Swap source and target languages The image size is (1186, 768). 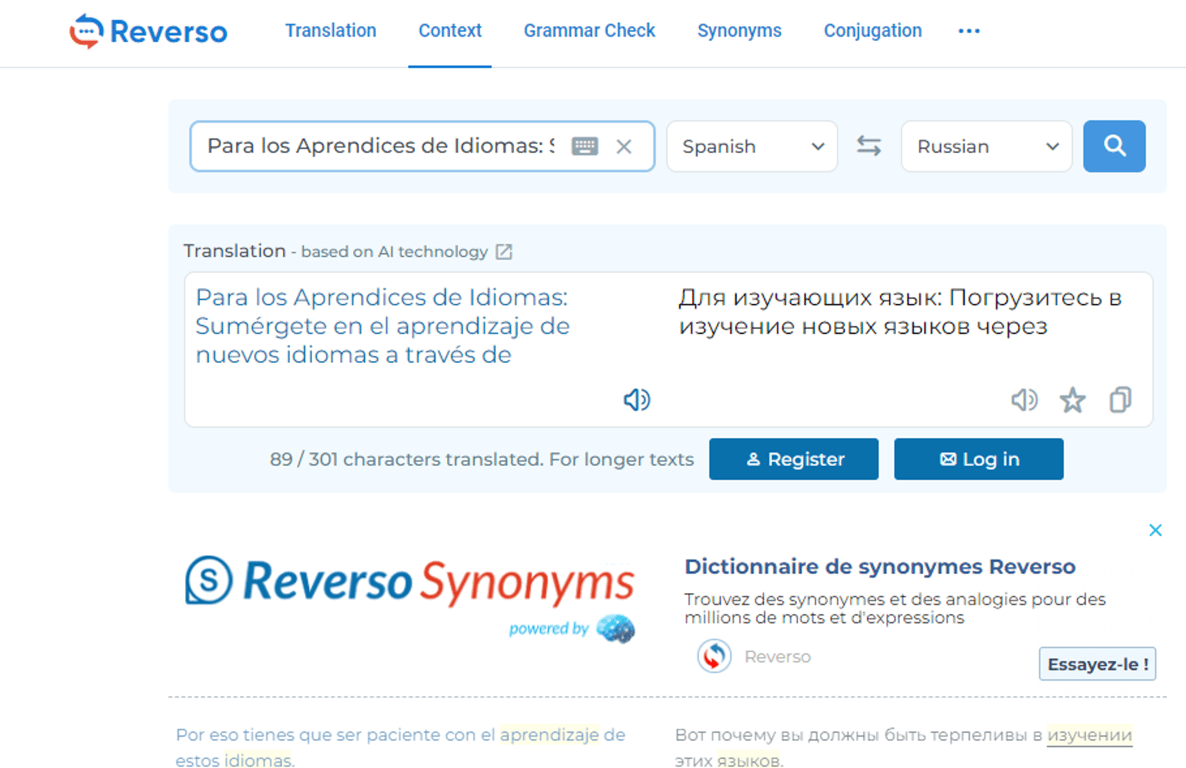(869, 145)
